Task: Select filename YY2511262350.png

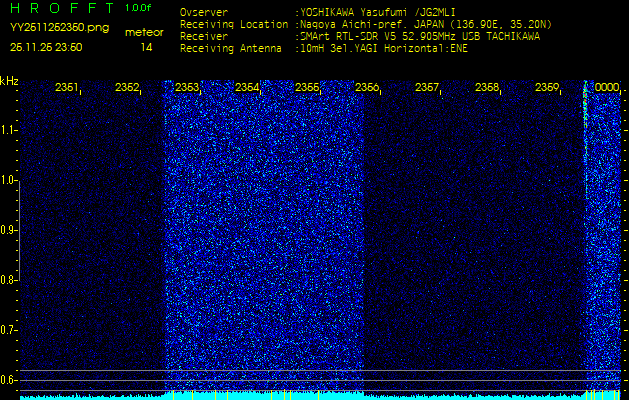Action: click(59, 28)
